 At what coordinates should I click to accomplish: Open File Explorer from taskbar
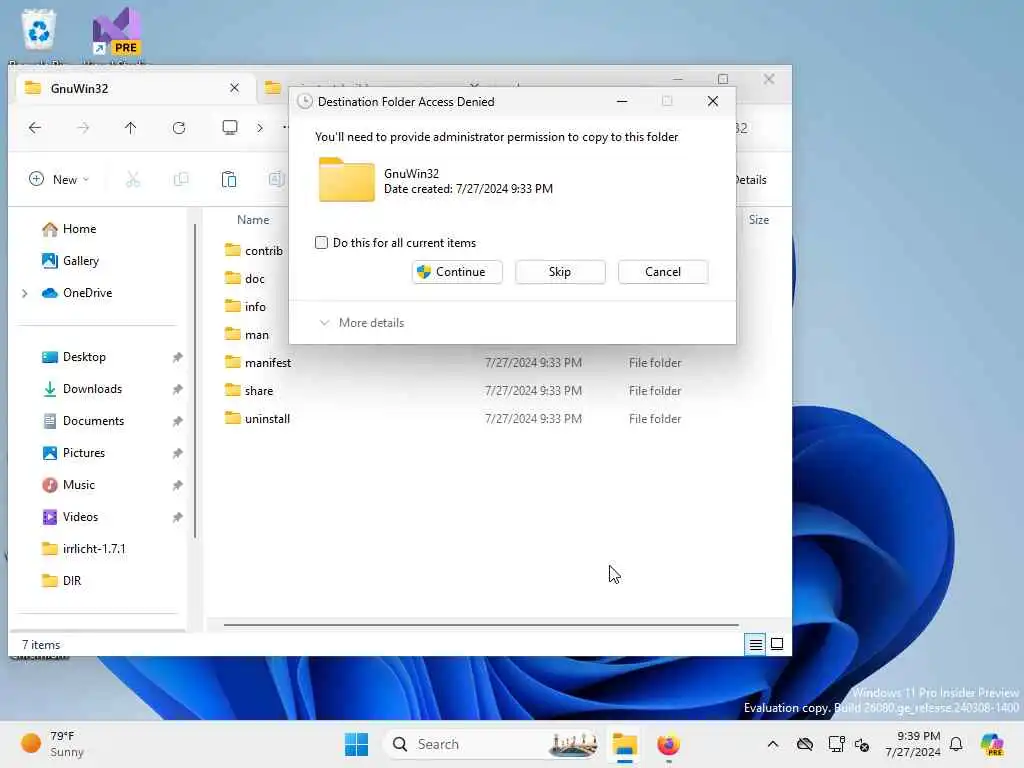[625, 744]
